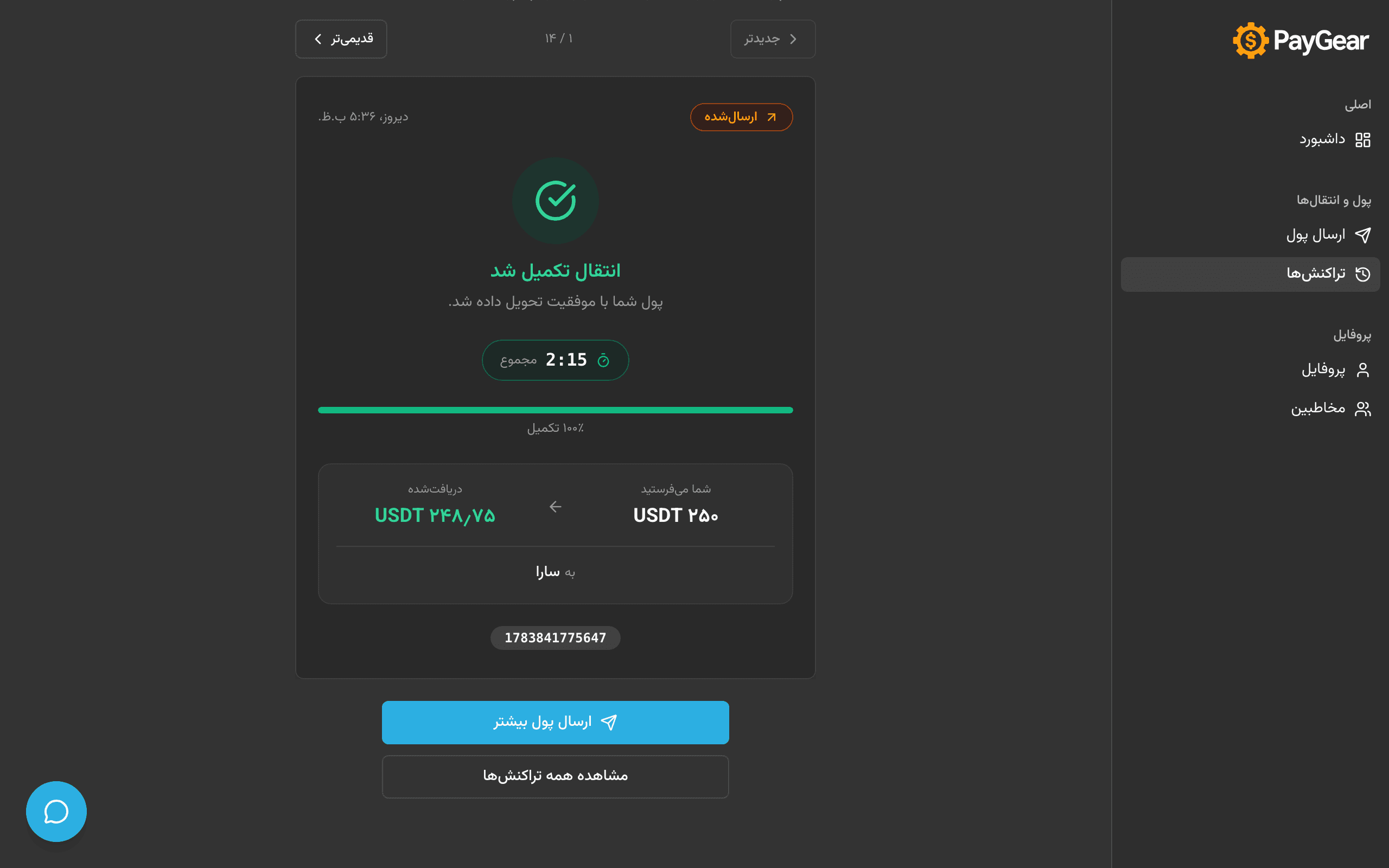Open مشاهده همه تراکنش‌ها button
This screenshot has width=1389, height=868.
tap(556, 776)
